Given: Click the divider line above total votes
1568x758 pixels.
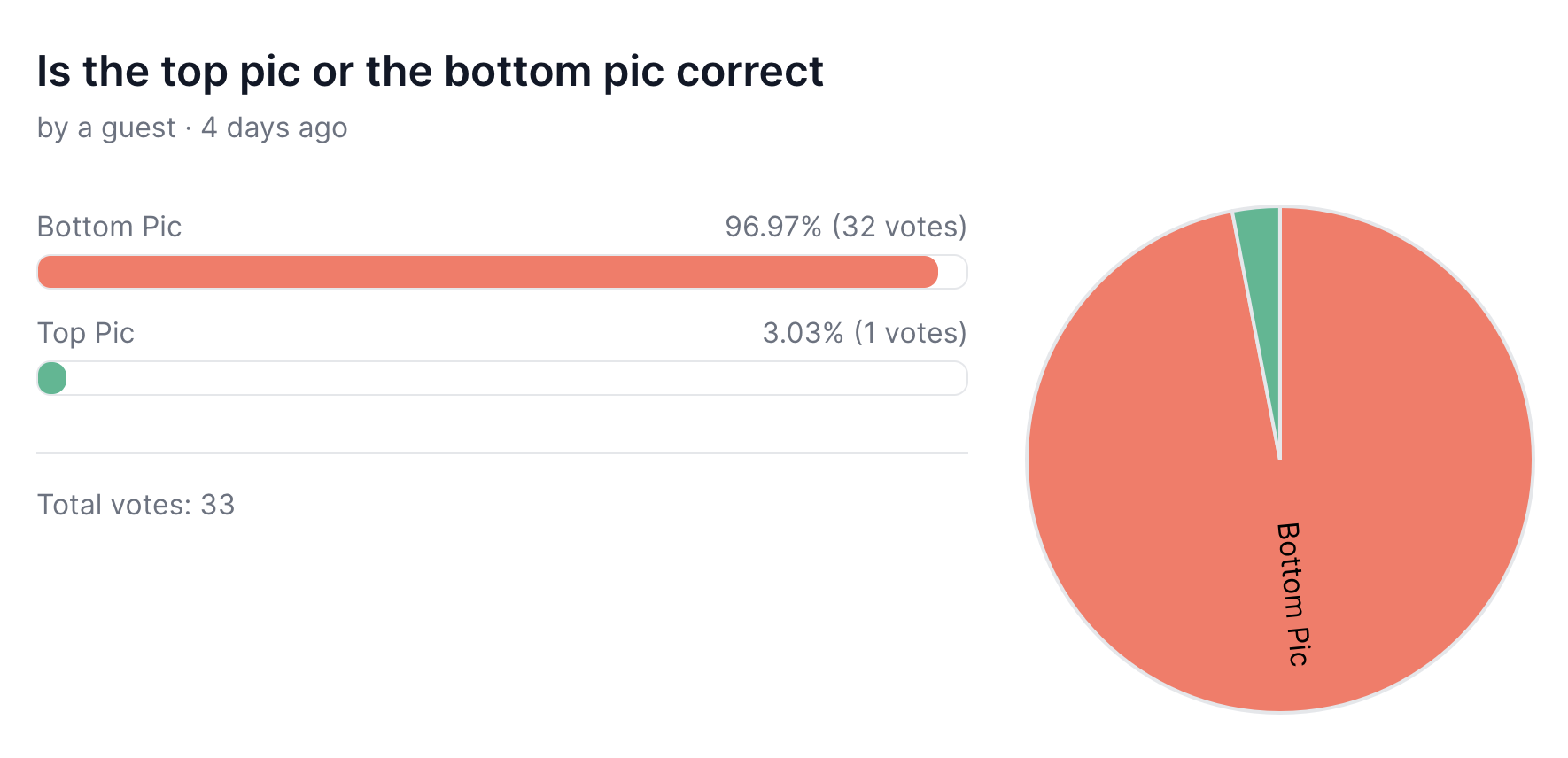Looking at the screenshot, I should 502,453.
